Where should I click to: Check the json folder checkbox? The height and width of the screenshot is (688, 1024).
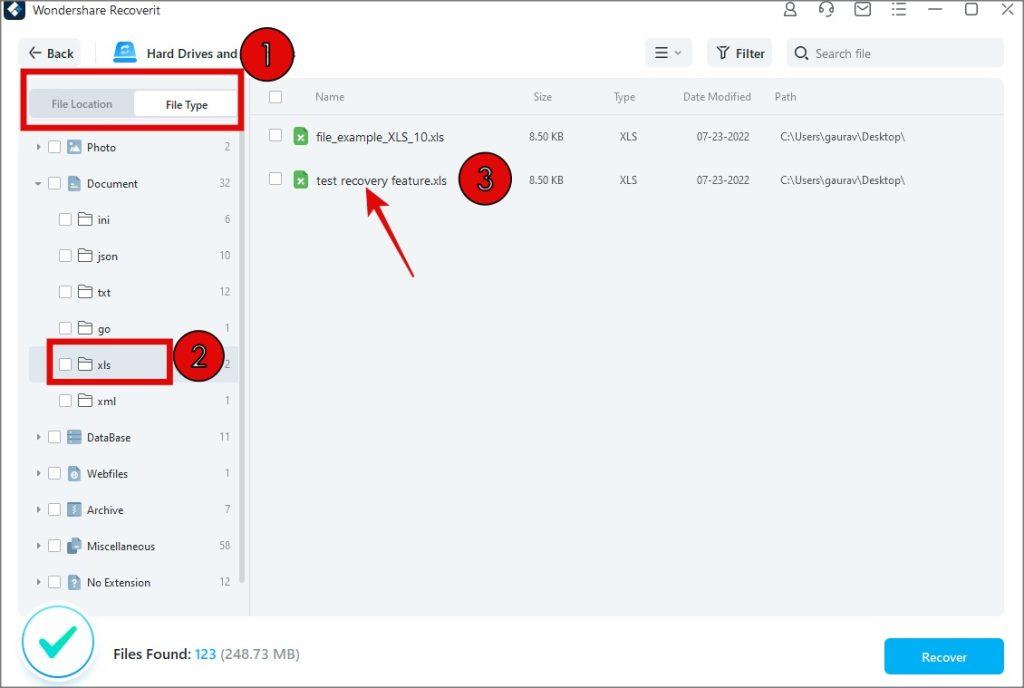point(65,255)
